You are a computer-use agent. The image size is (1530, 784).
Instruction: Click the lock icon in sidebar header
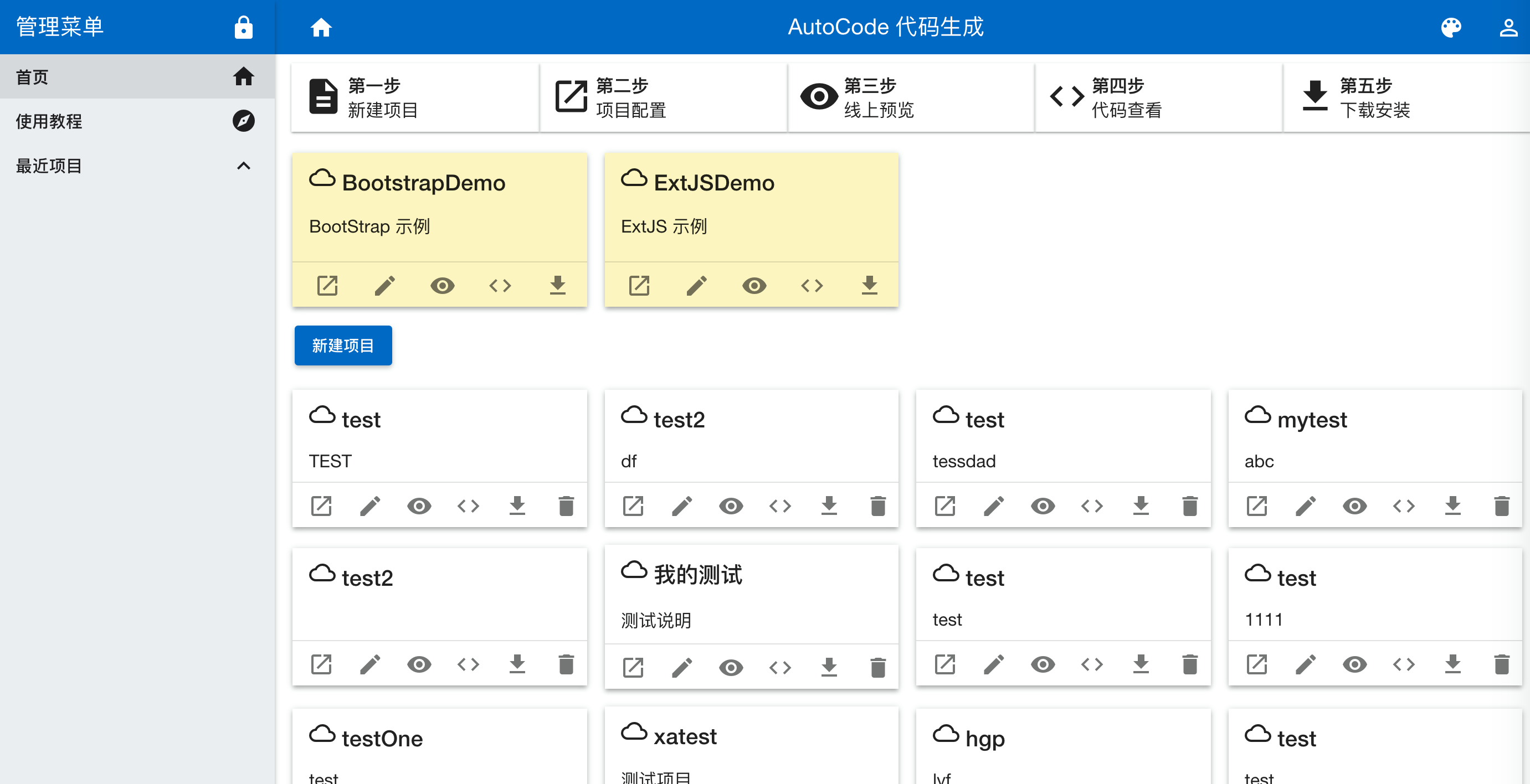pos(244,27)
